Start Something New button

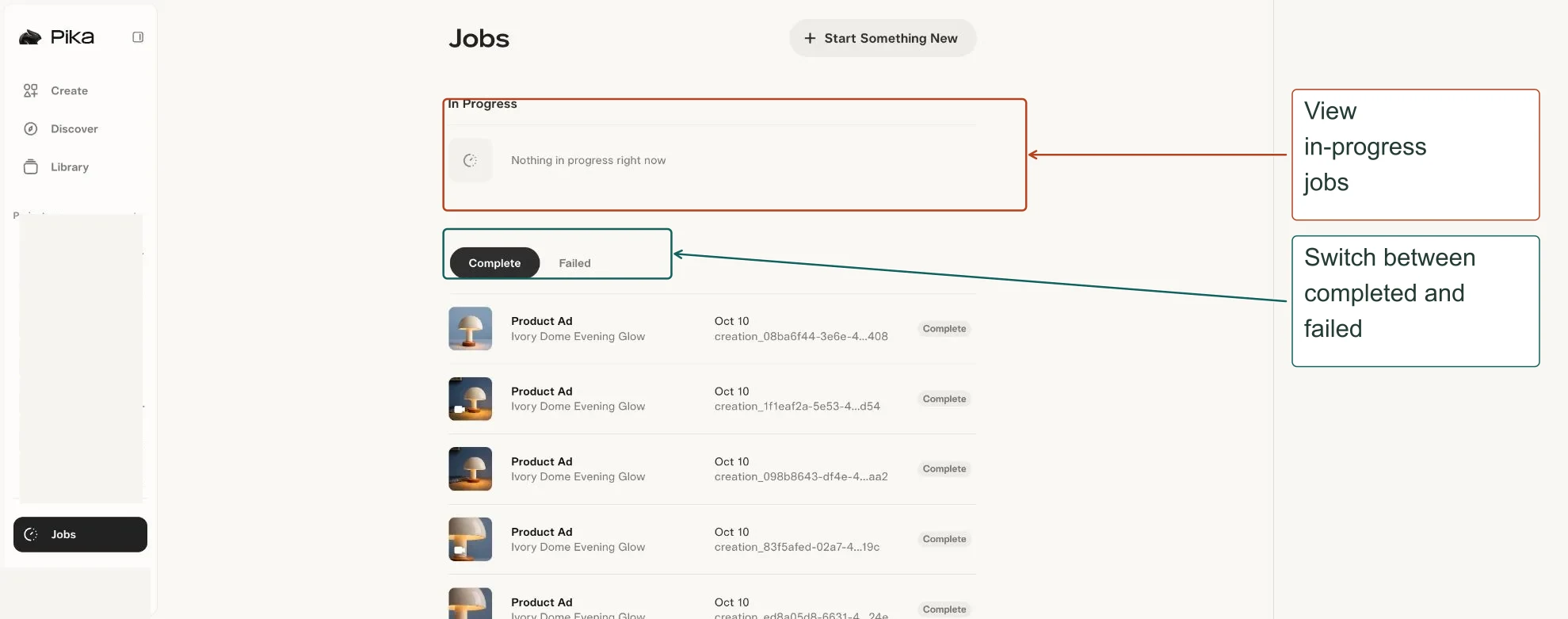(x=883, y=38)
